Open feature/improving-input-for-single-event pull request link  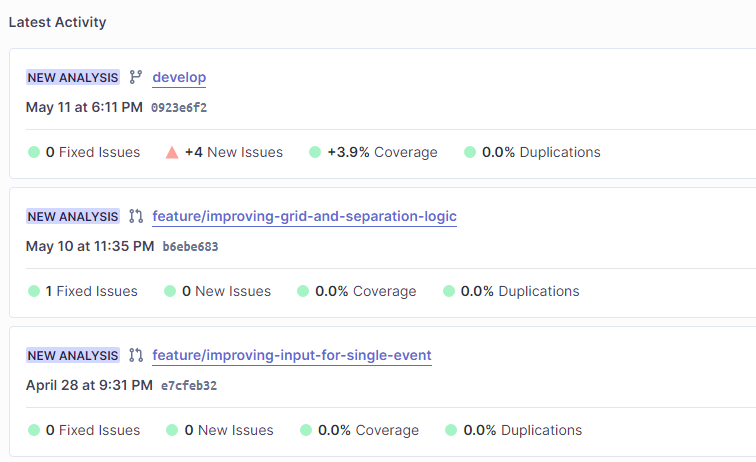pos(292,355)
